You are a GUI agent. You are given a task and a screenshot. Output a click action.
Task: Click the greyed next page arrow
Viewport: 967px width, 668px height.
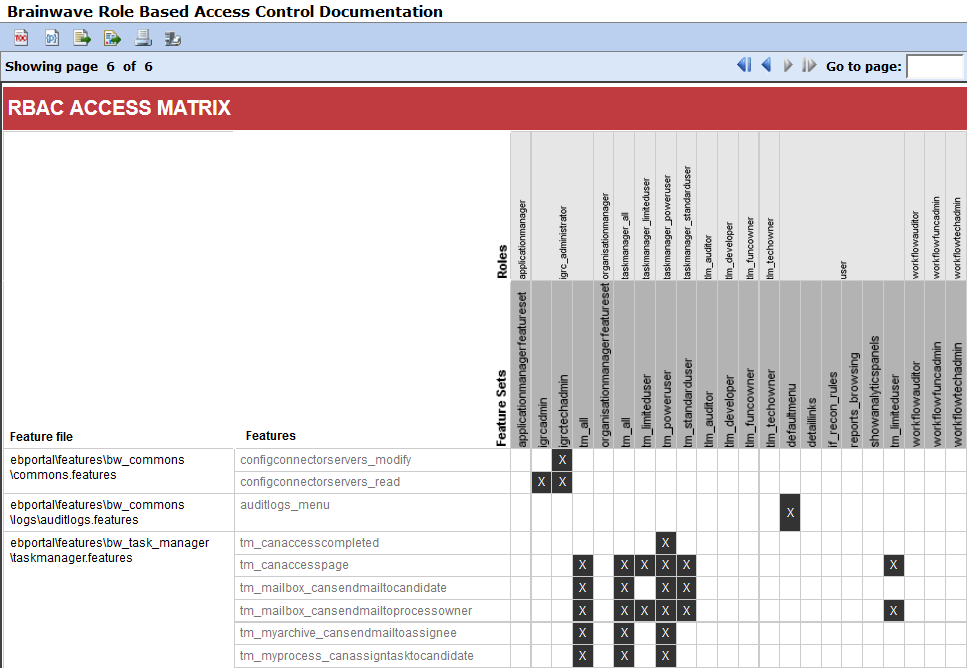(x=788, y=65)
